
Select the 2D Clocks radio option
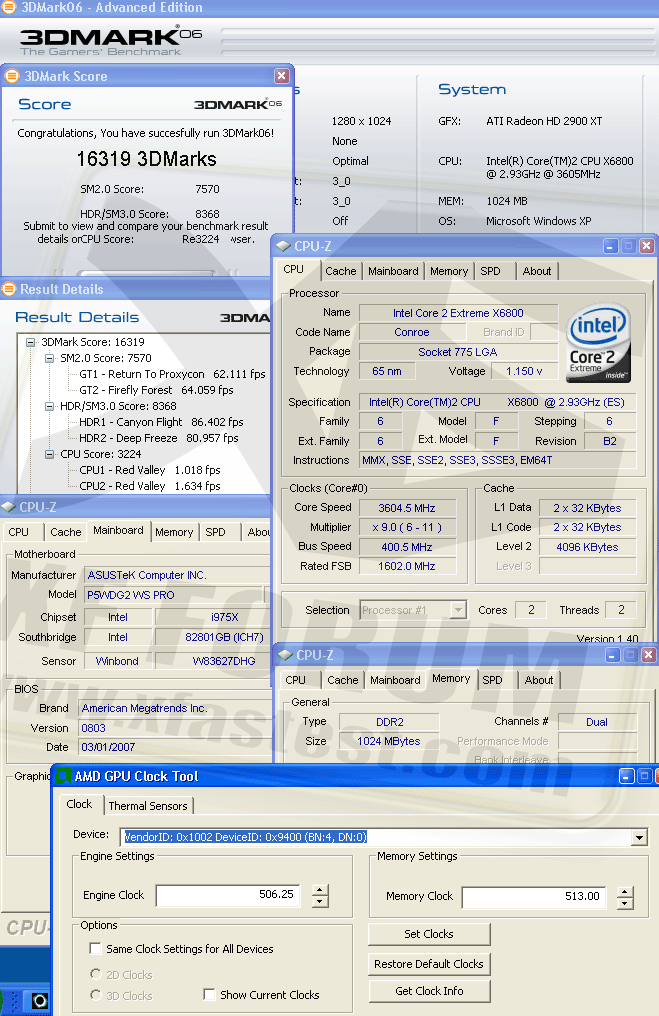pyautogui.click(x=96, y=974)
